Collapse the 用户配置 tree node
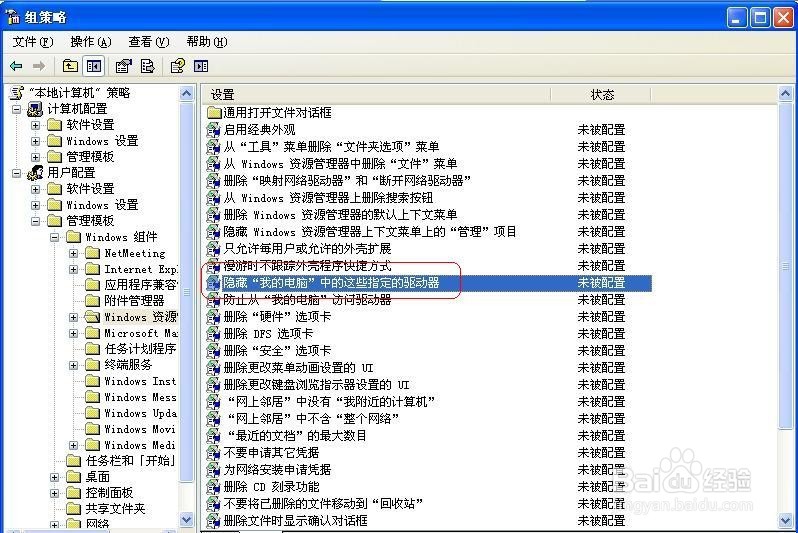Screen dimensions: 798x533 pyautogui.click(x=17, y=173)
